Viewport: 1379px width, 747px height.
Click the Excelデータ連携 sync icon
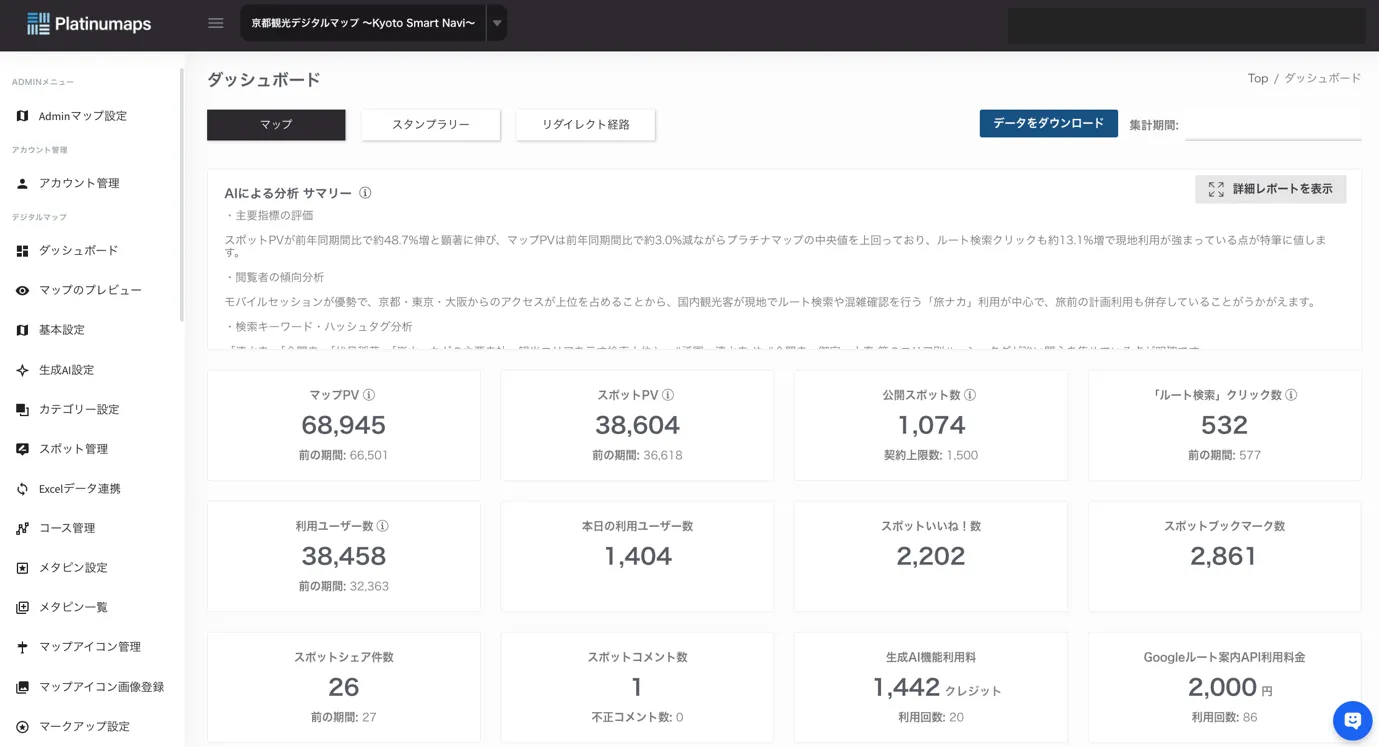pos(22,489)
